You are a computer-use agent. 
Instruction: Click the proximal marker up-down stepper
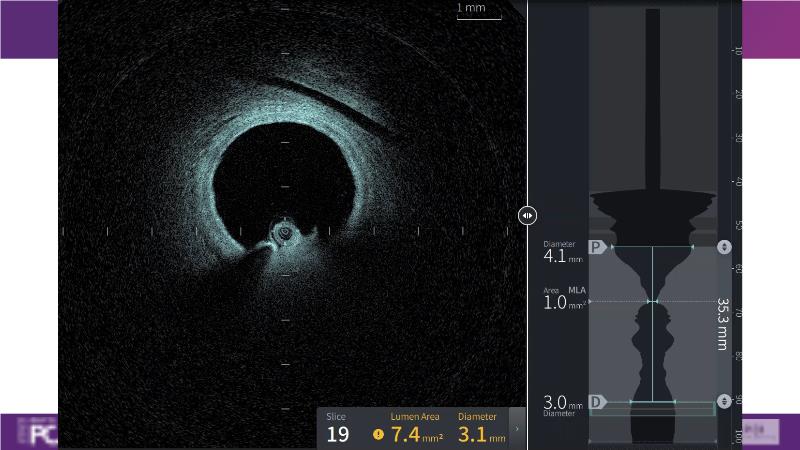click(724, 247)
